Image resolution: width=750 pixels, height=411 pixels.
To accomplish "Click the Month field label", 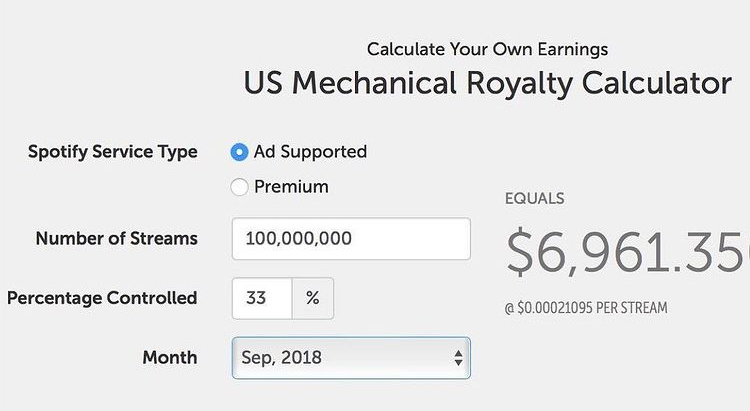I will [x=170, y=357].
